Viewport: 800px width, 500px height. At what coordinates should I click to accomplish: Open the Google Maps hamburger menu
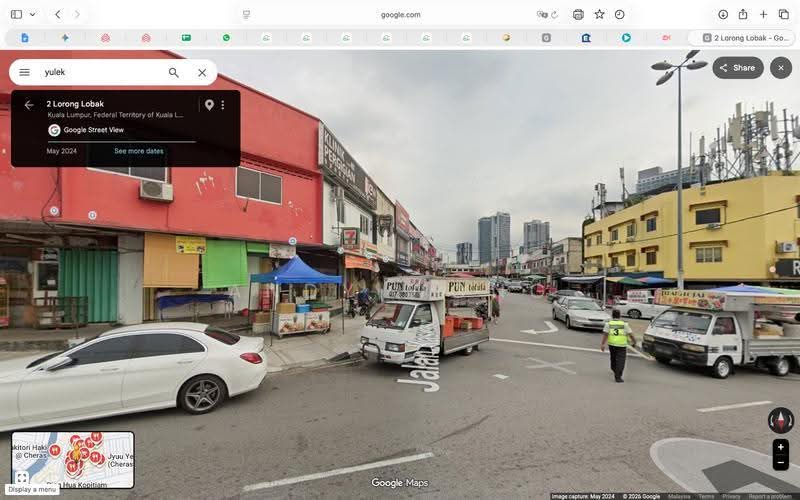(x=24, y=72)
